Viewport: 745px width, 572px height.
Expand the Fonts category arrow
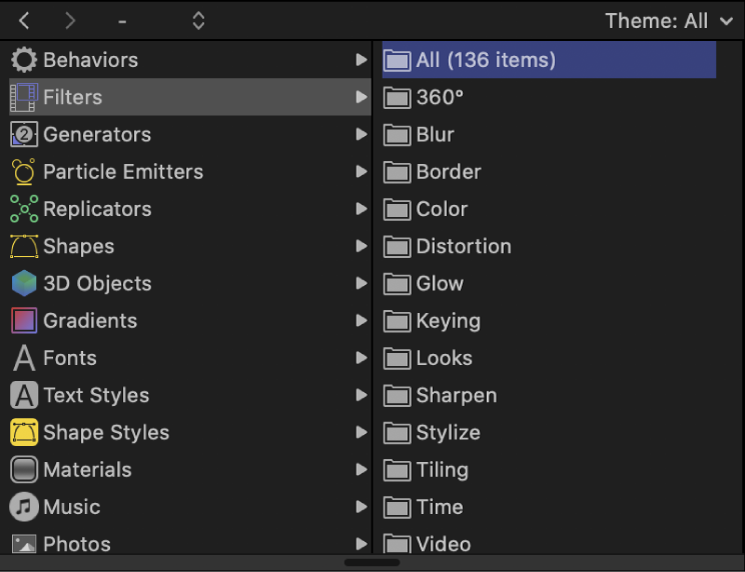361,358
